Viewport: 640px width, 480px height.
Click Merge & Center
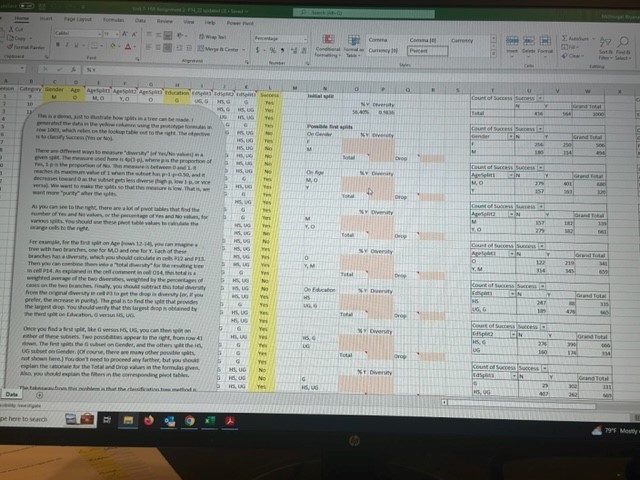[x=218, y=49]
